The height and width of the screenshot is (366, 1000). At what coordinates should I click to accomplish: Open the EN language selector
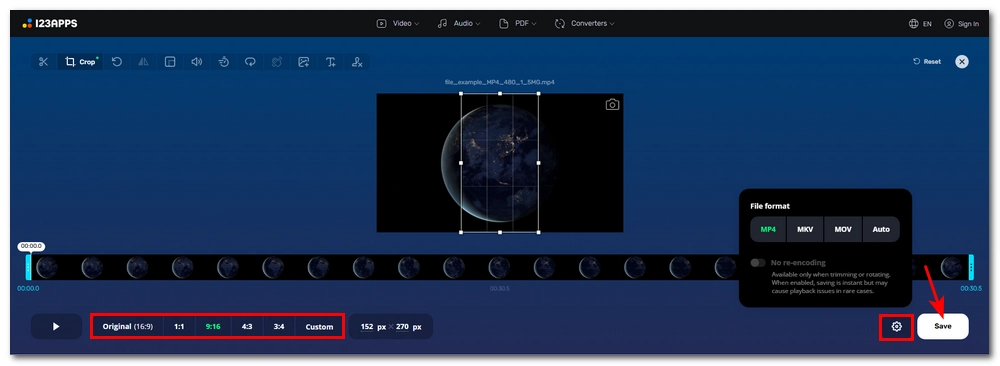click(x=920, y=24)
